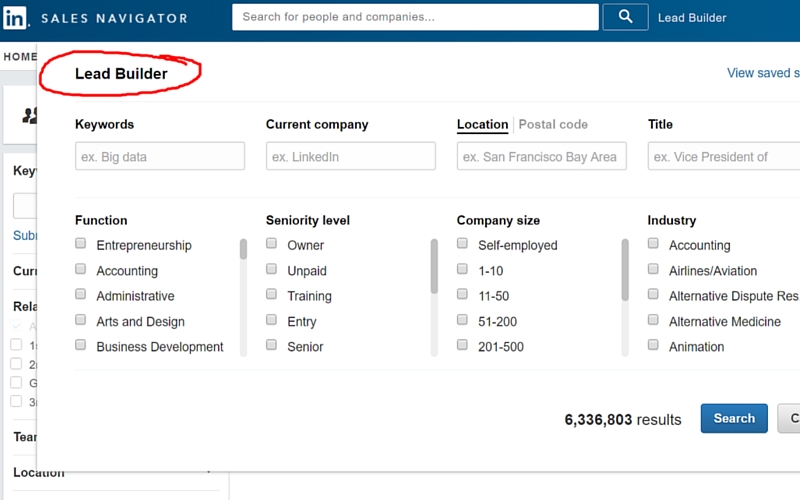Select the Senior seniority checkbox
The height and width of the screenshot is (500, 800).
pyautogui.click(x=271, y=345)
